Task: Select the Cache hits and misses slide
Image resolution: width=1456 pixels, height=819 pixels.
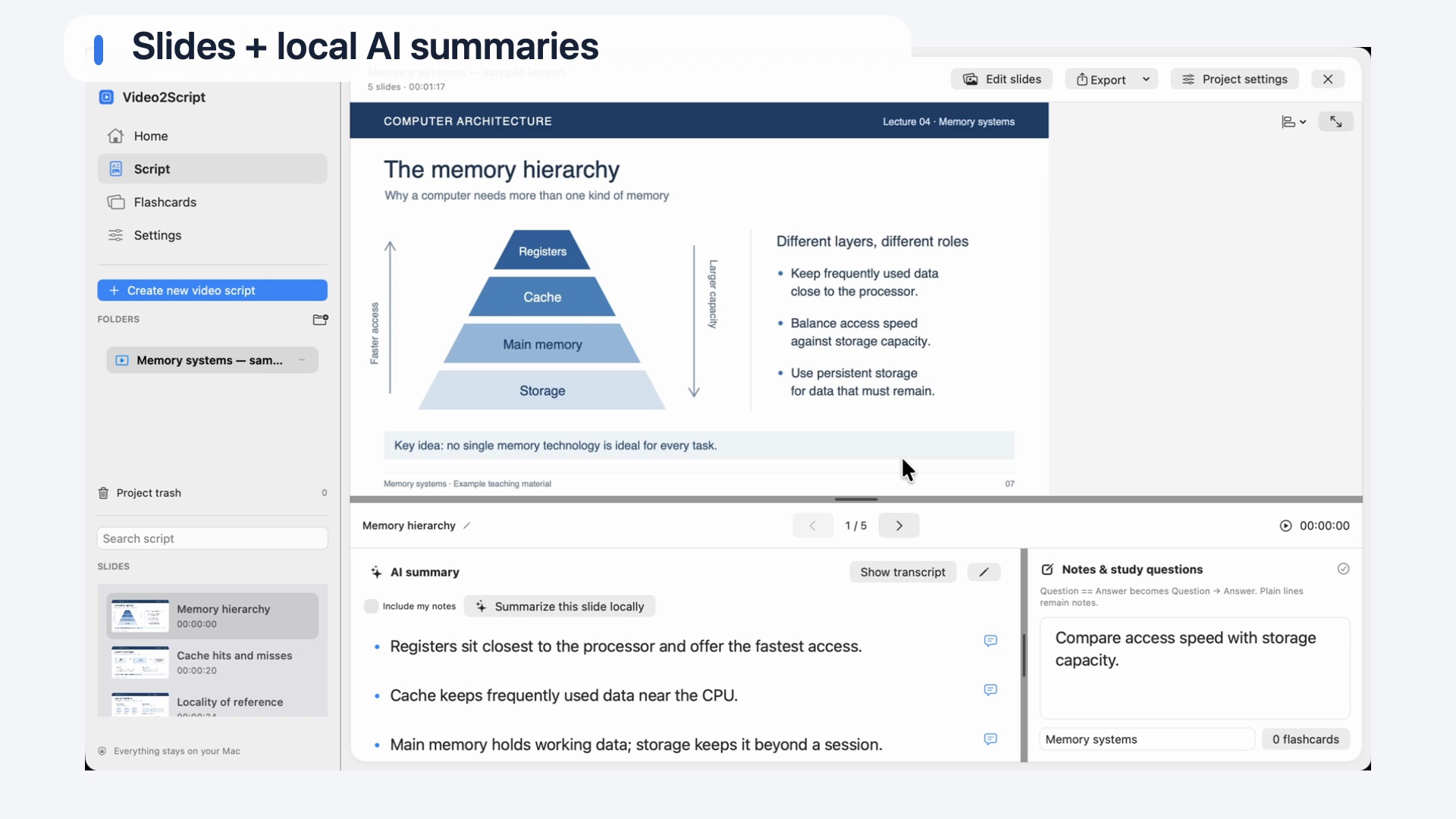Action: (x=212, y=662)
